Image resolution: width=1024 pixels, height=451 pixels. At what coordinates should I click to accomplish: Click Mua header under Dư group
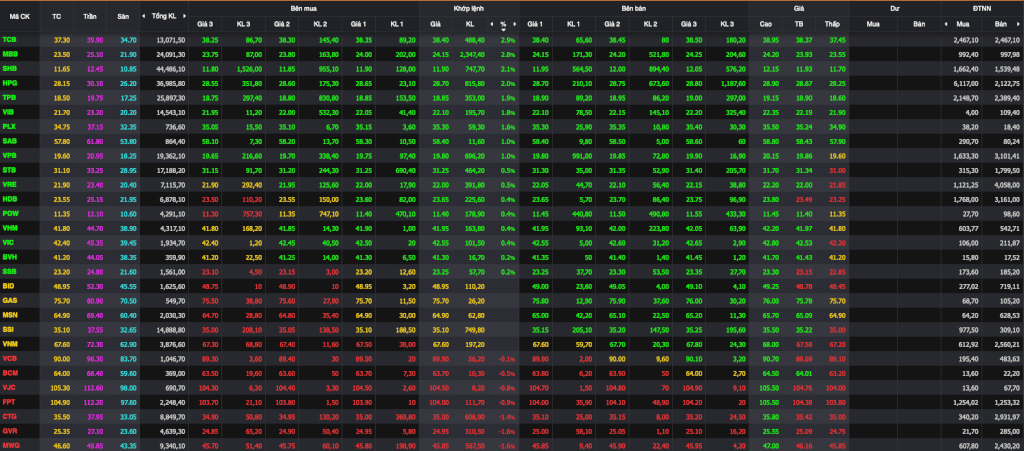[872, 24]
